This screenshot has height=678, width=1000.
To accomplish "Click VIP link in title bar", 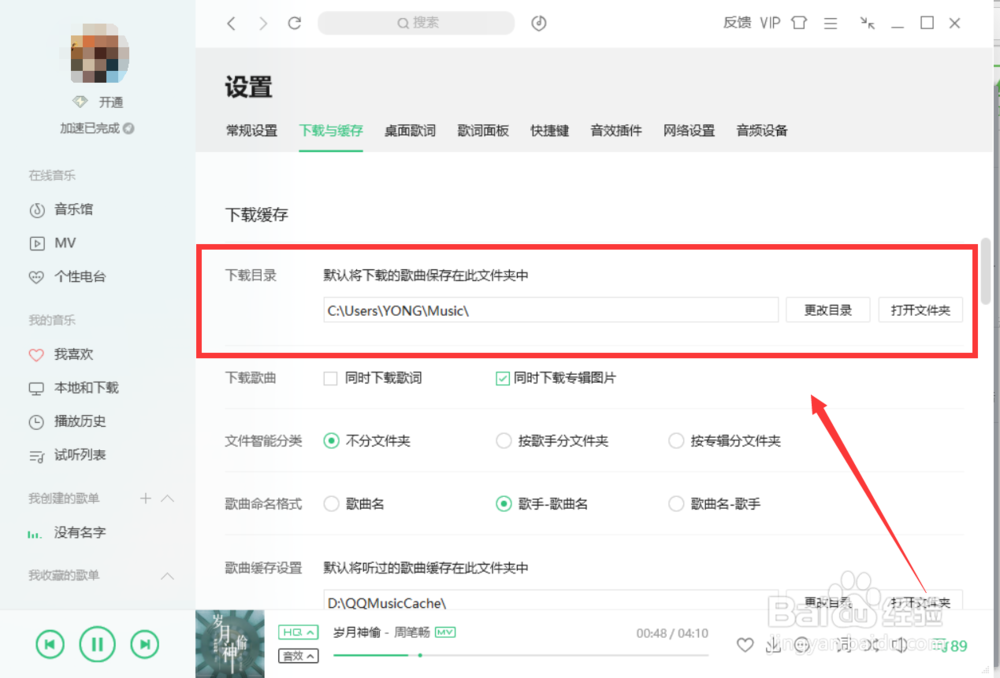I will 770,23.
